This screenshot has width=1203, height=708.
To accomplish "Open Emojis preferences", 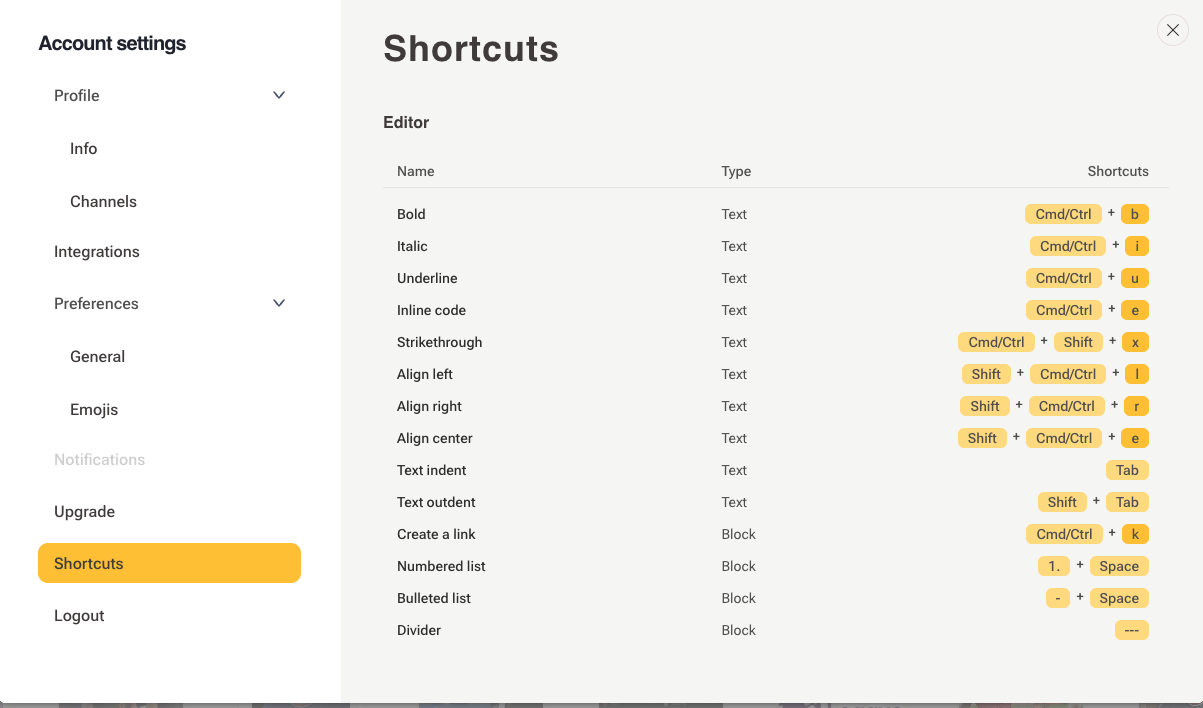I will click(x=94, y=409).
